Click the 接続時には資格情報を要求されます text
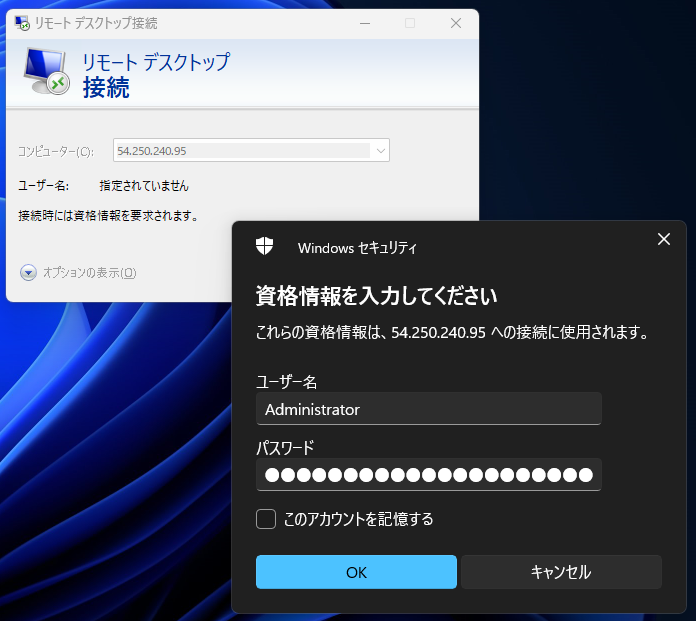Viewport: 696px width, 621px height. (x=108, y=216)
